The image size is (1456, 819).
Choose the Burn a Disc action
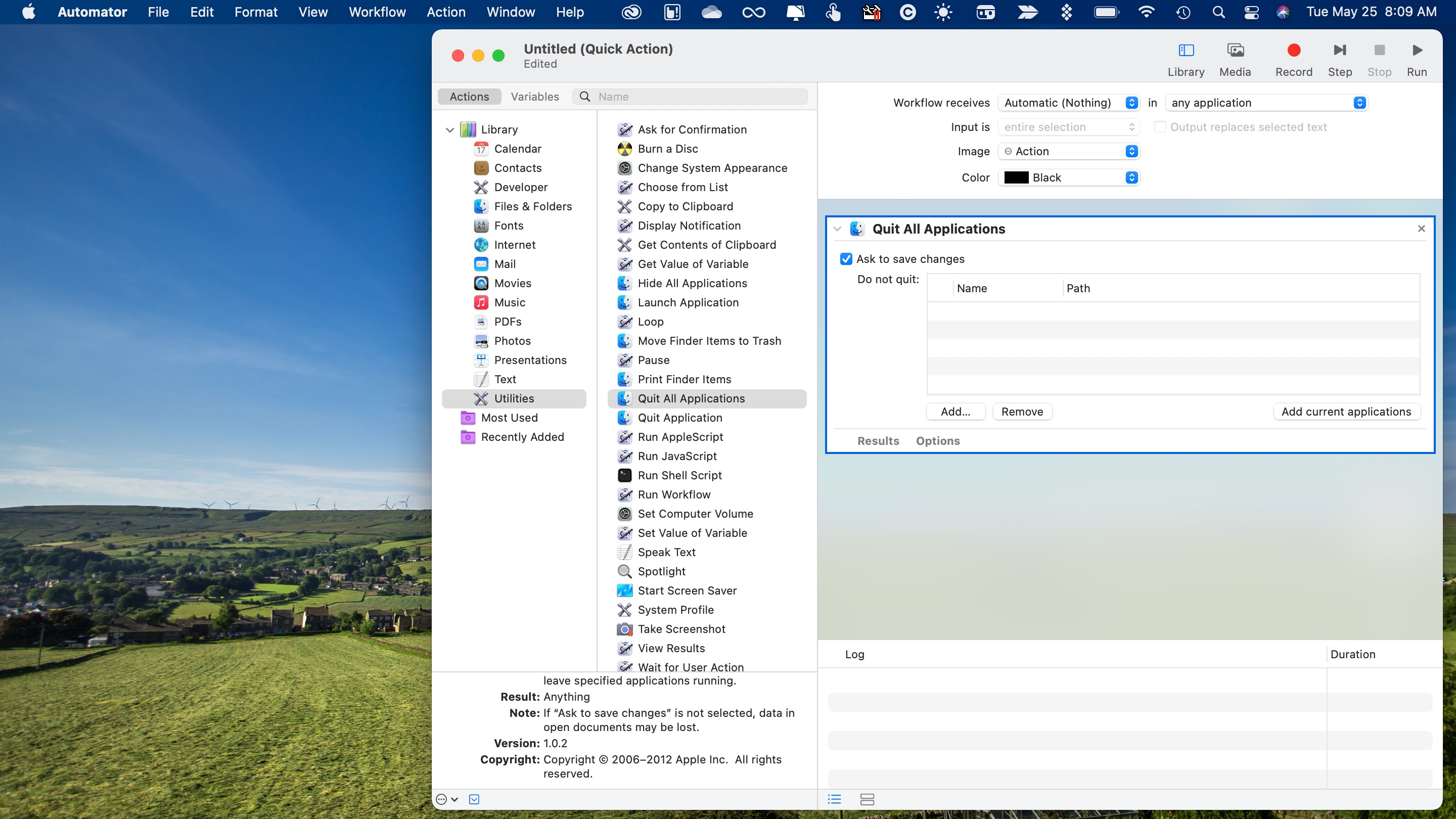pos(667,149)
